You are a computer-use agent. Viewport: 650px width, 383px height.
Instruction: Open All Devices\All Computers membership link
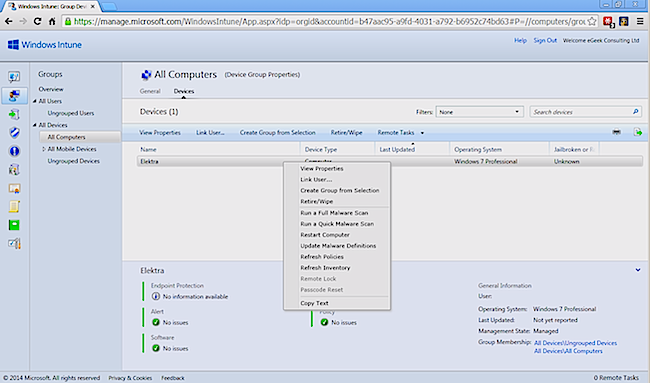pyautogui.click(x=568, y=351)
